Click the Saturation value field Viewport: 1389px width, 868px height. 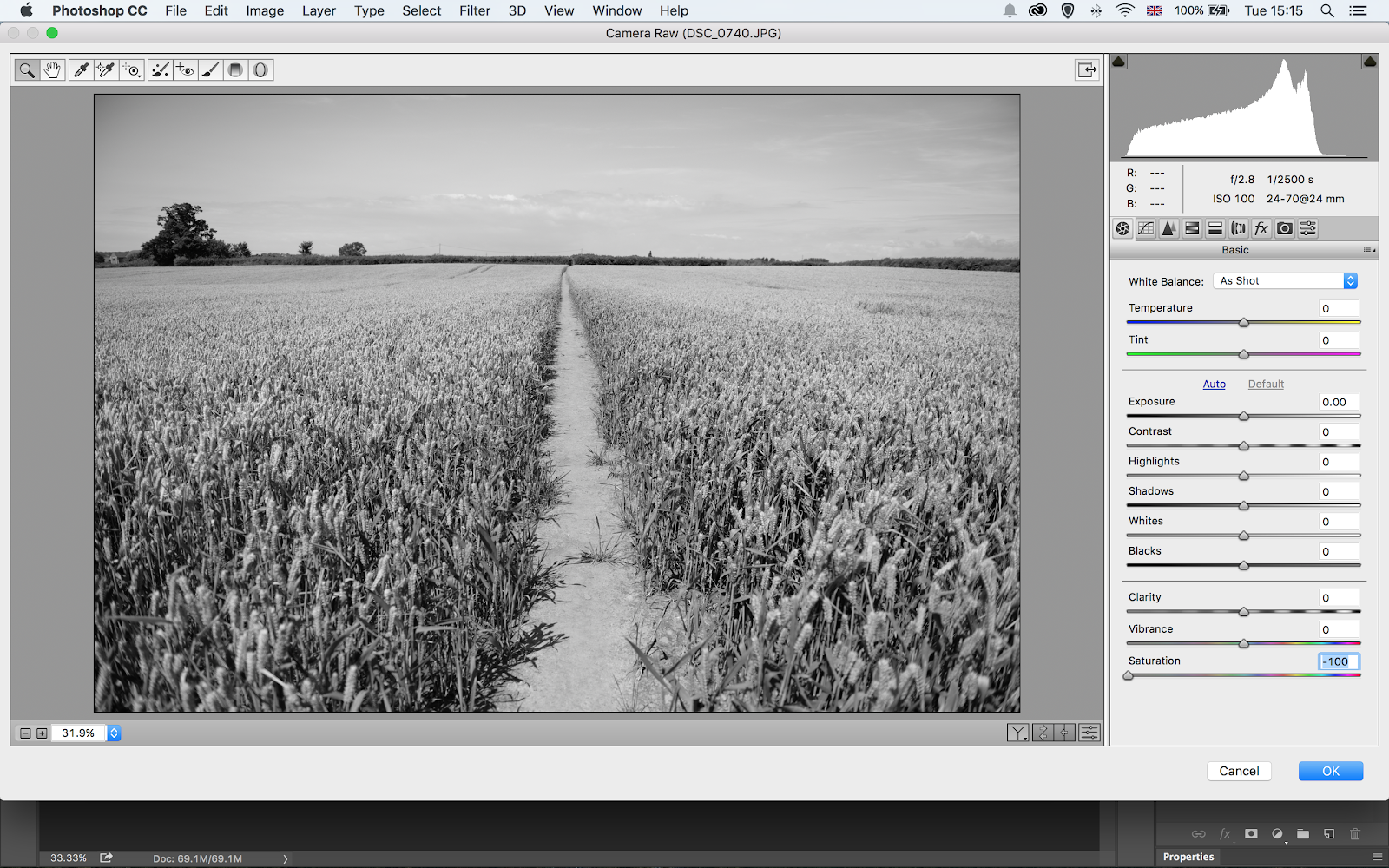pos(1337,661)
